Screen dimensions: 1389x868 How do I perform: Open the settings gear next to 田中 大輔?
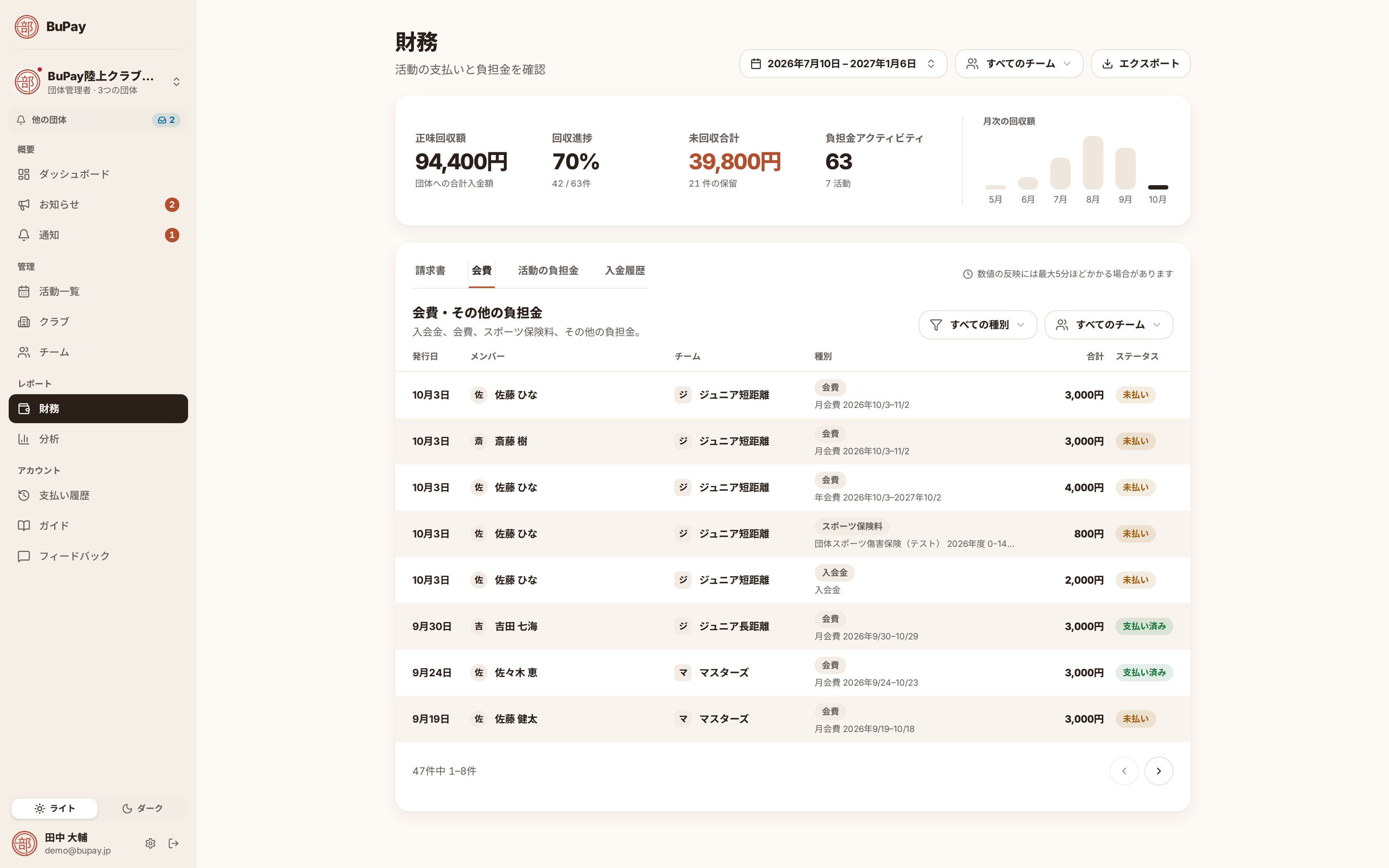point(150,843)
